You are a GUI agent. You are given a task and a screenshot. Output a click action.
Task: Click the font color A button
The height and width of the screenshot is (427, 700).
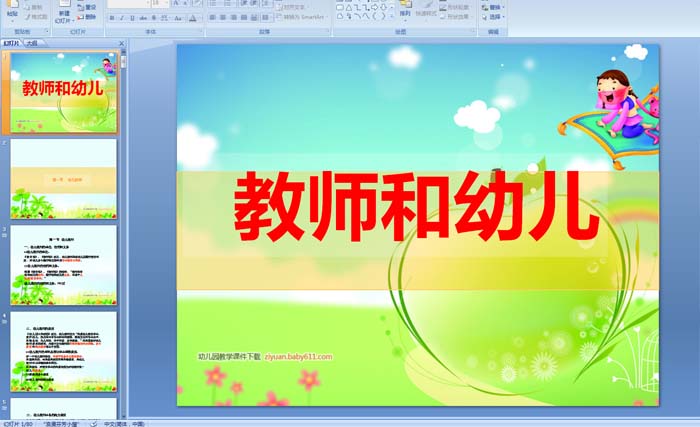(192, 18)
